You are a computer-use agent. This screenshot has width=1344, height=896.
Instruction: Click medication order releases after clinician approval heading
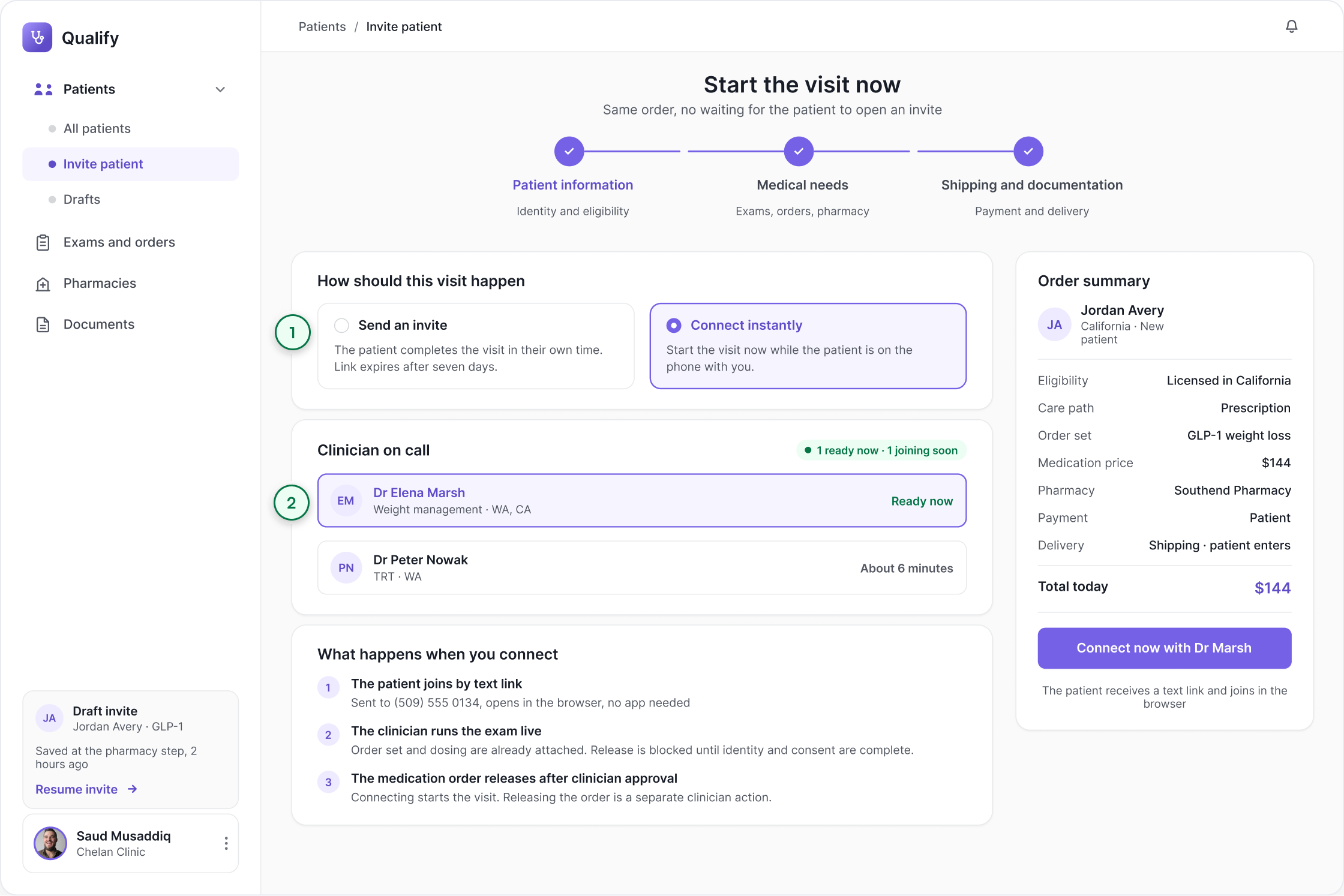point(514,778)
